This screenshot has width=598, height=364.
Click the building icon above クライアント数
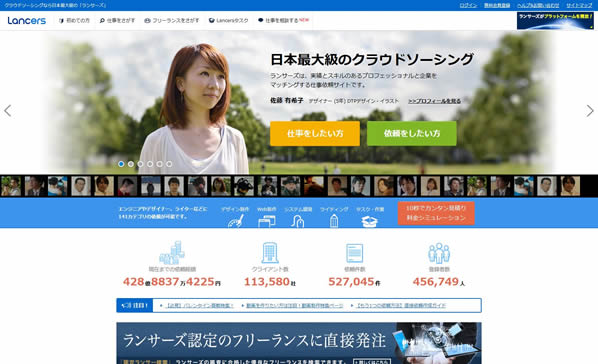270,253
